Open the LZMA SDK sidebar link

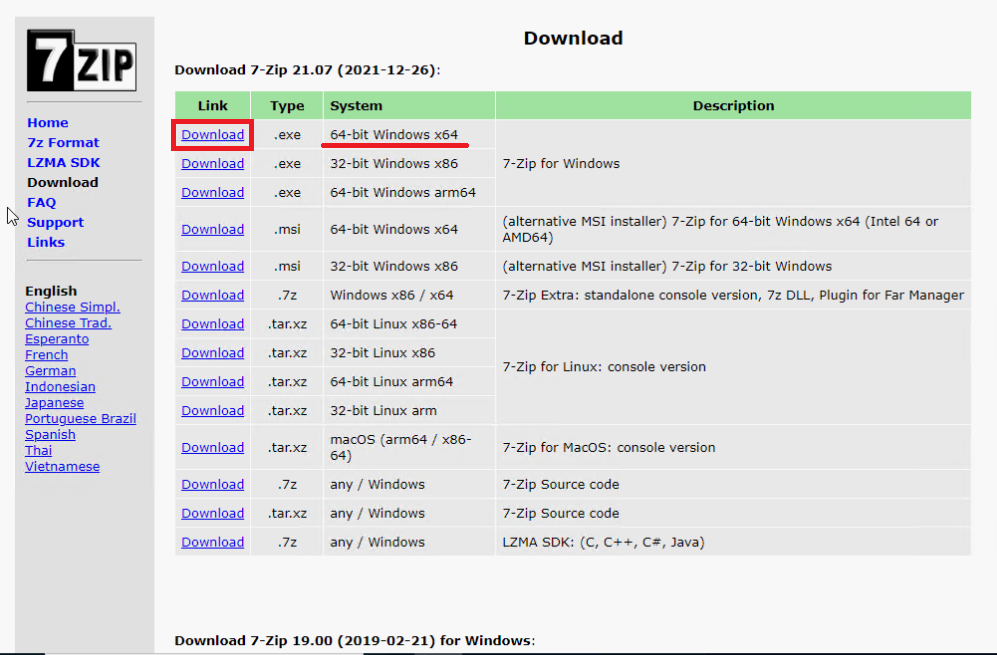(64, 163)
